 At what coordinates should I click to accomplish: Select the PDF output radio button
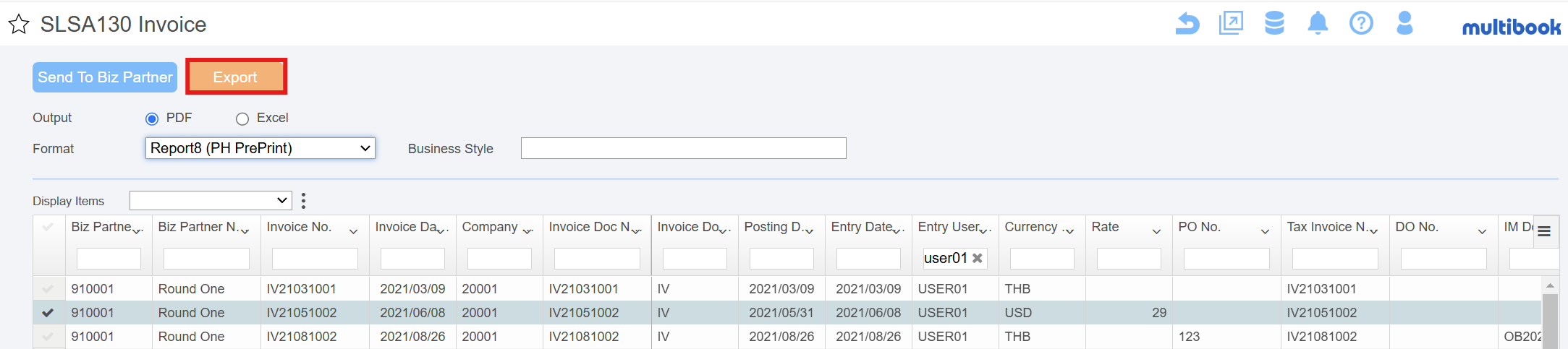tap(152, 119)
